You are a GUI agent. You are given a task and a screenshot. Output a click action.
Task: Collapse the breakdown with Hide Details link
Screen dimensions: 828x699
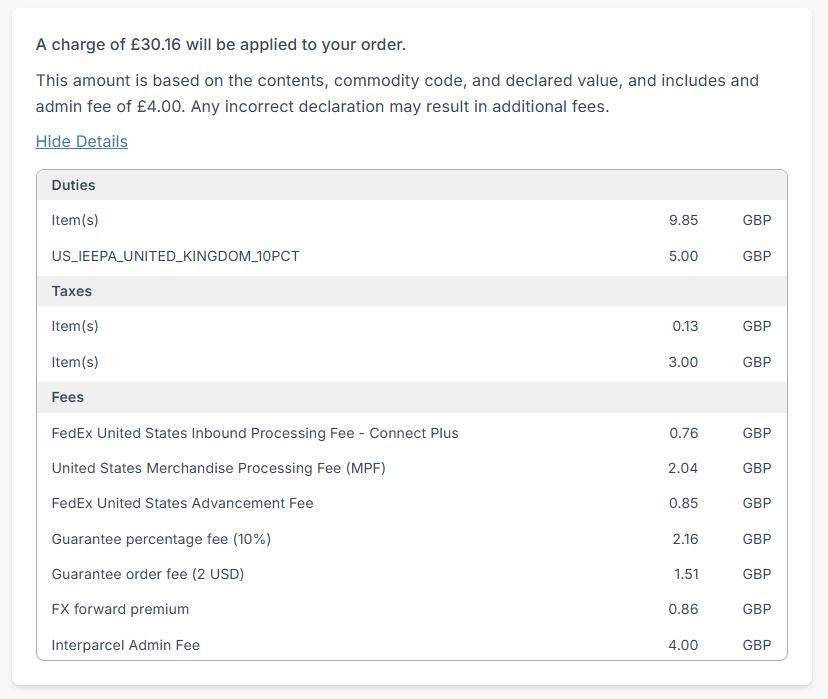81,141
